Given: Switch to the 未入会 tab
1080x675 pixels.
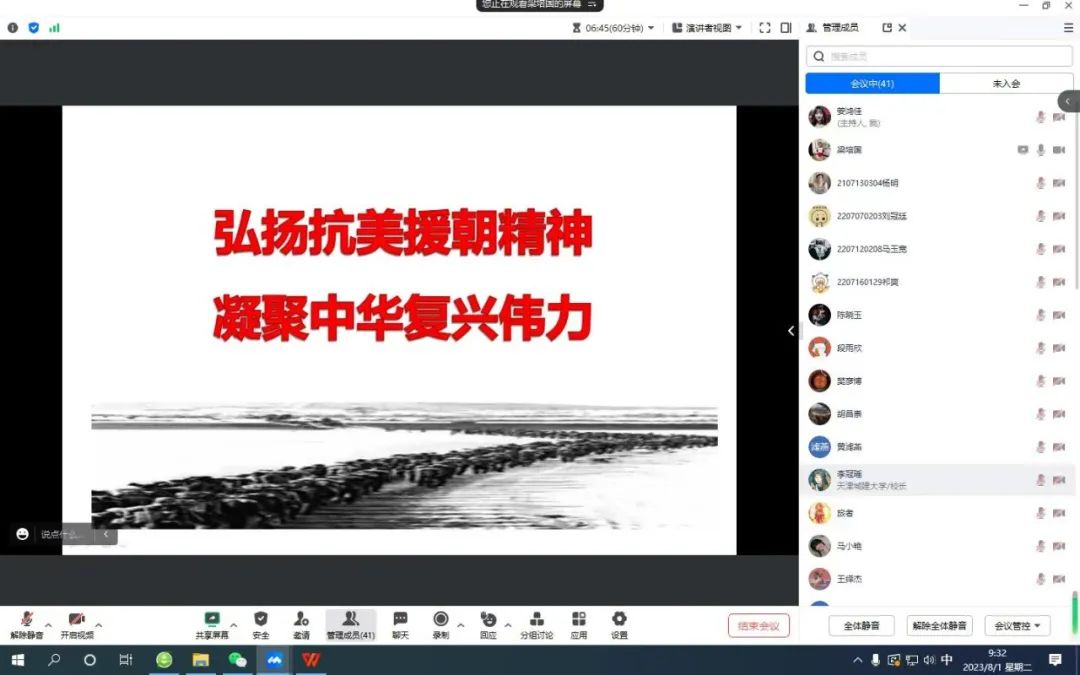Looking at the screenshot, I should (1005, 84).
